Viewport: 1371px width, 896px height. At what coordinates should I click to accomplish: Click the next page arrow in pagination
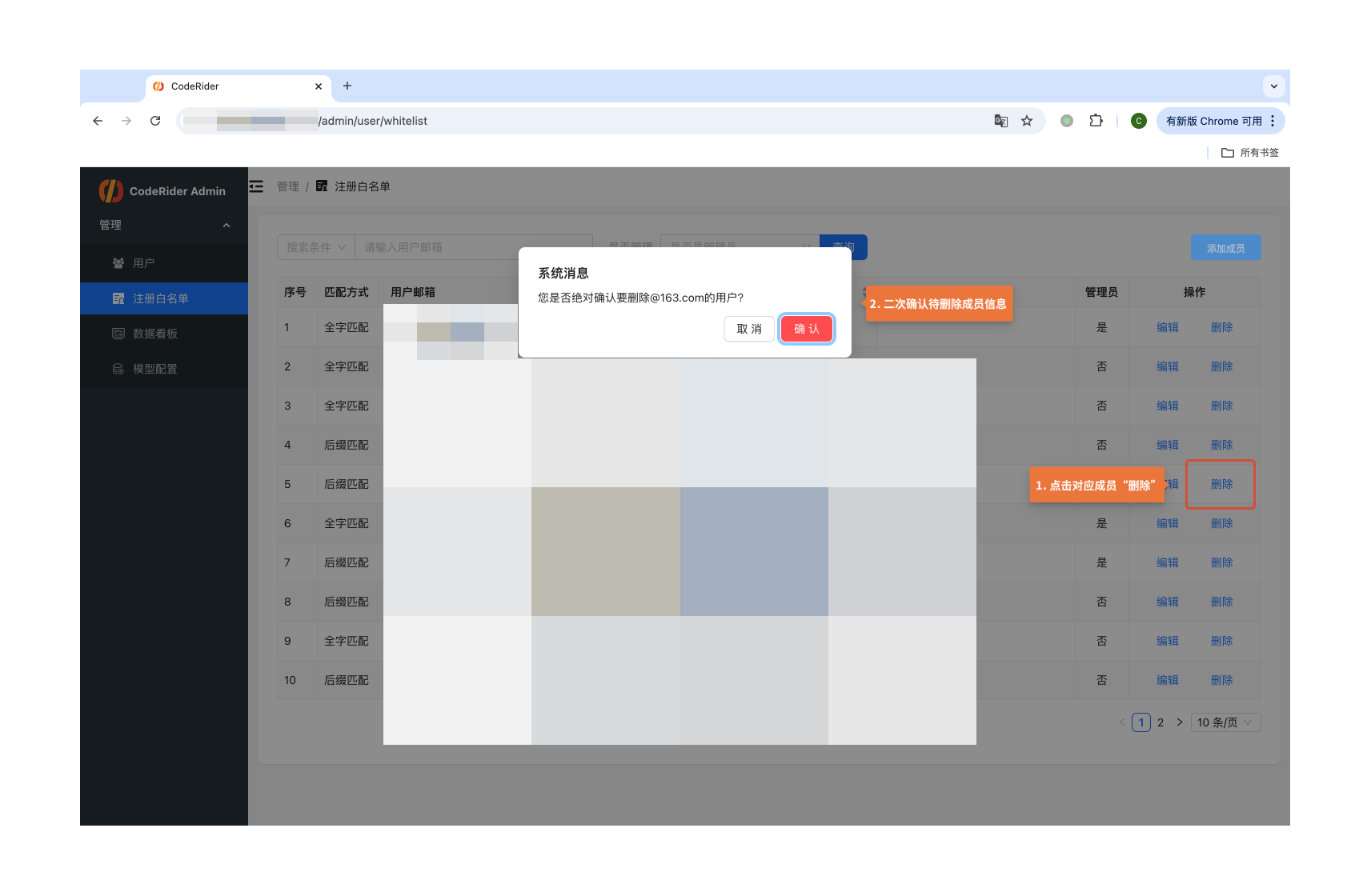pyautogui.click(x=1180, y=722)
